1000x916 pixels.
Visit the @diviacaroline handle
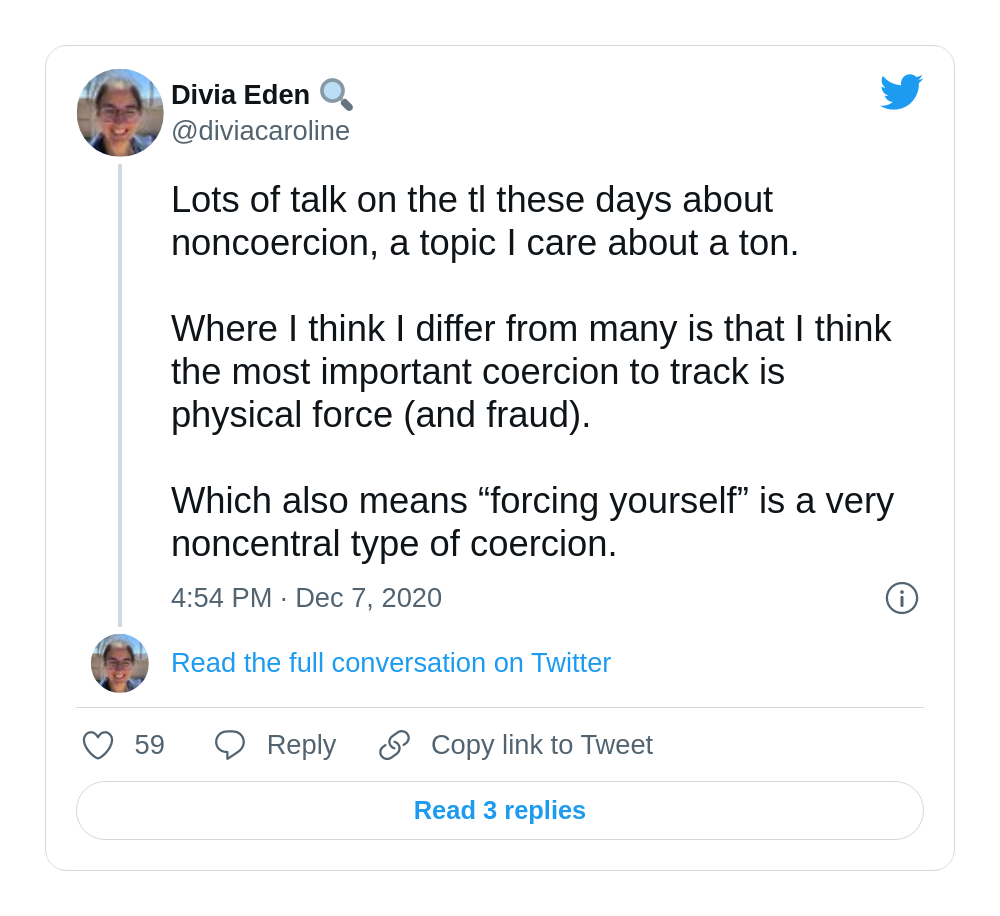click(x=260, y=131)
